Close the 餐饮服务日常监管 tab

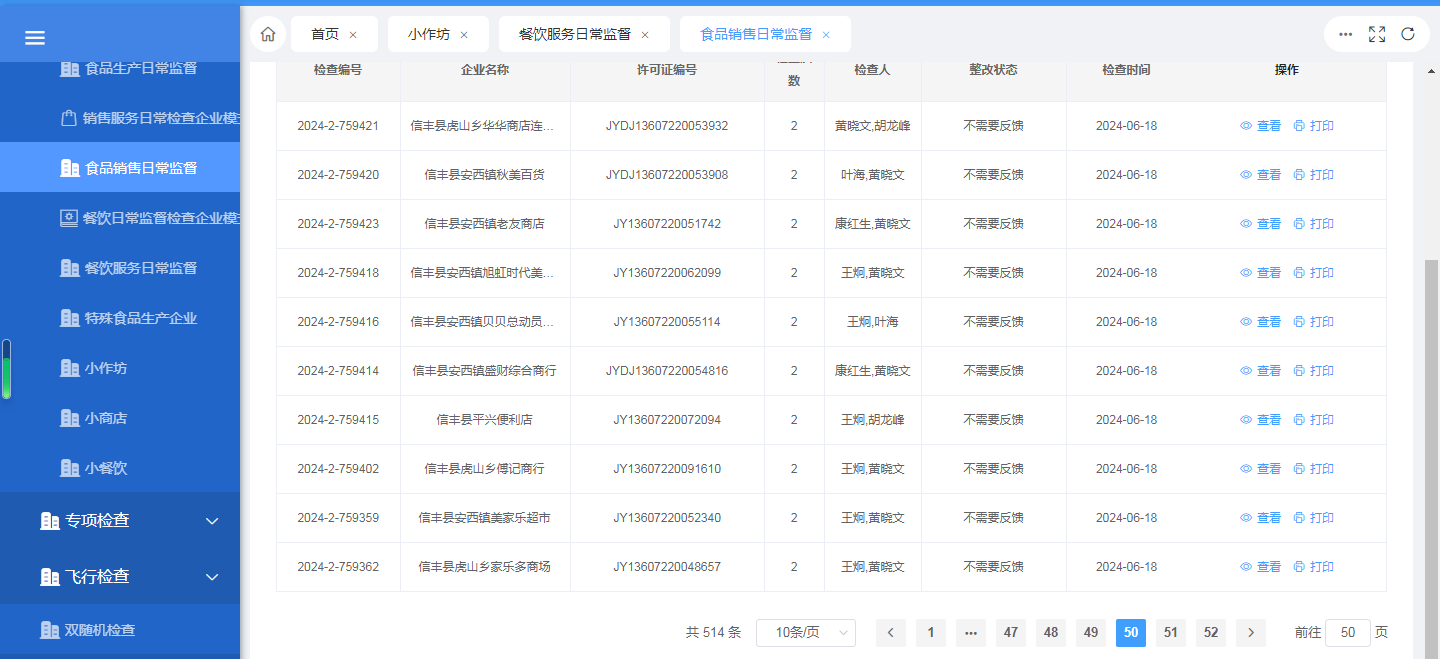tap(645, 35)
